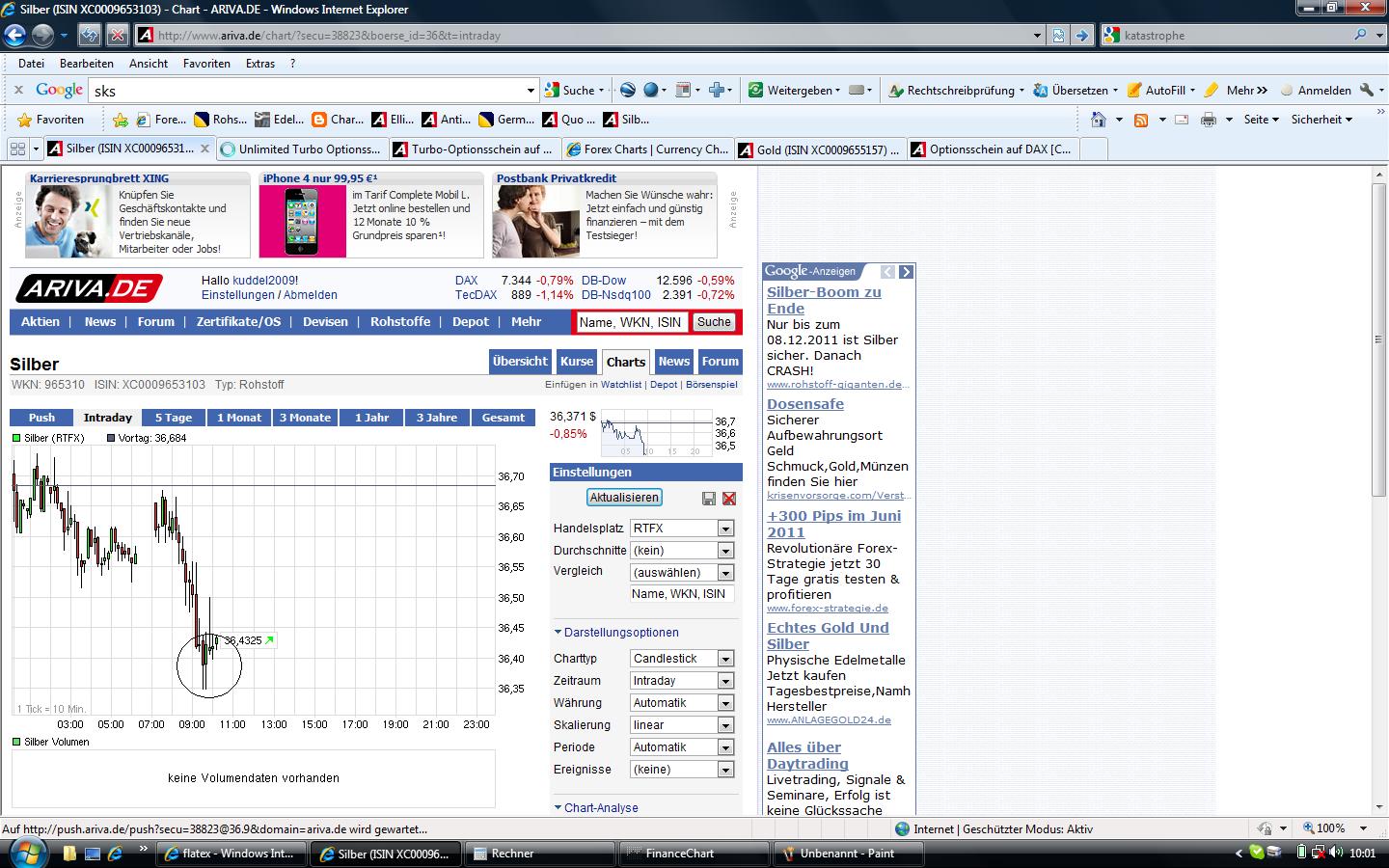Collapse the Darstellungsoptionen section

(x=616, y=633)
